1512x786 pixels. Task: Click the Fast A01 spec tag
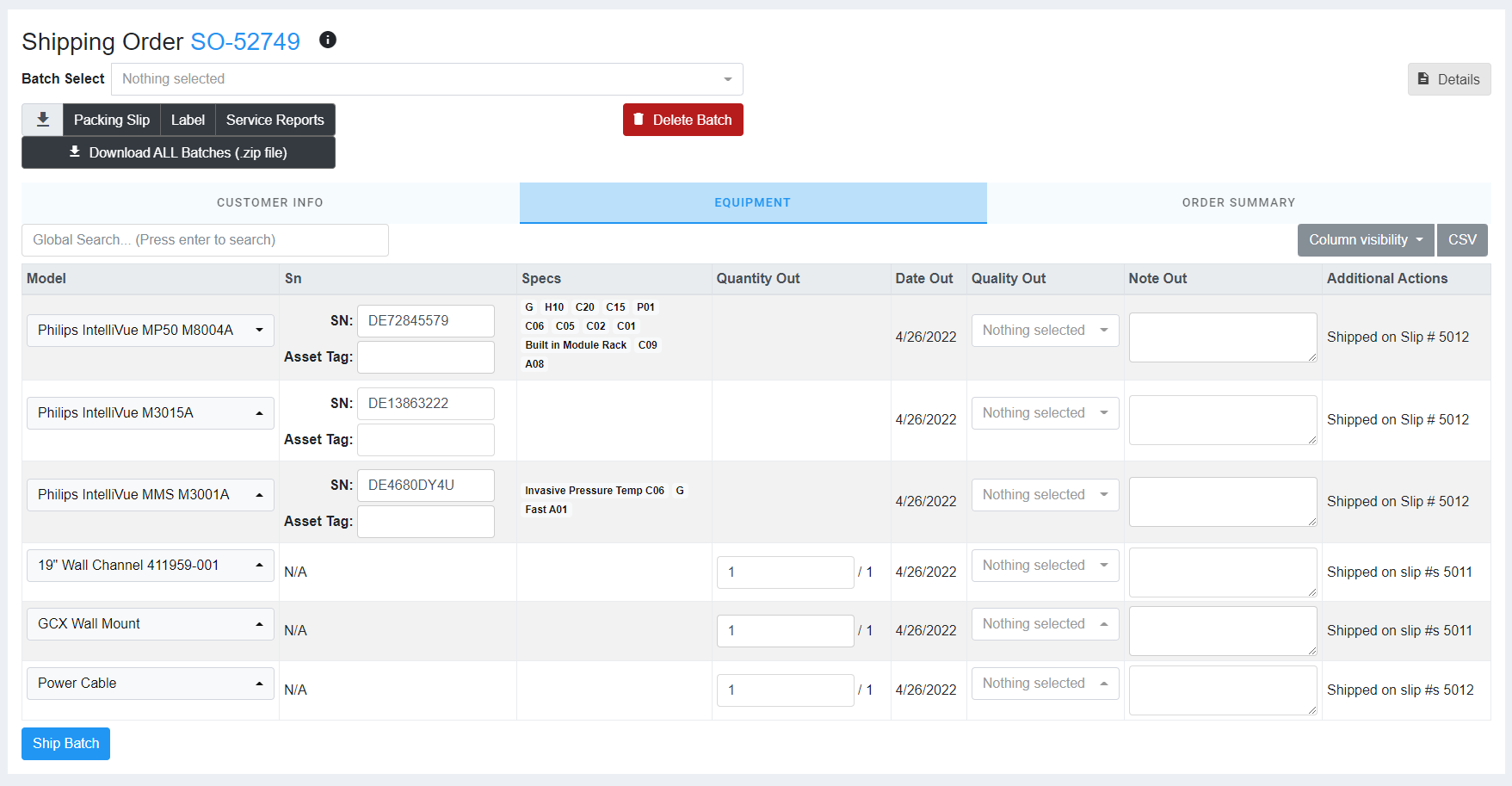[x=546, y=510]
